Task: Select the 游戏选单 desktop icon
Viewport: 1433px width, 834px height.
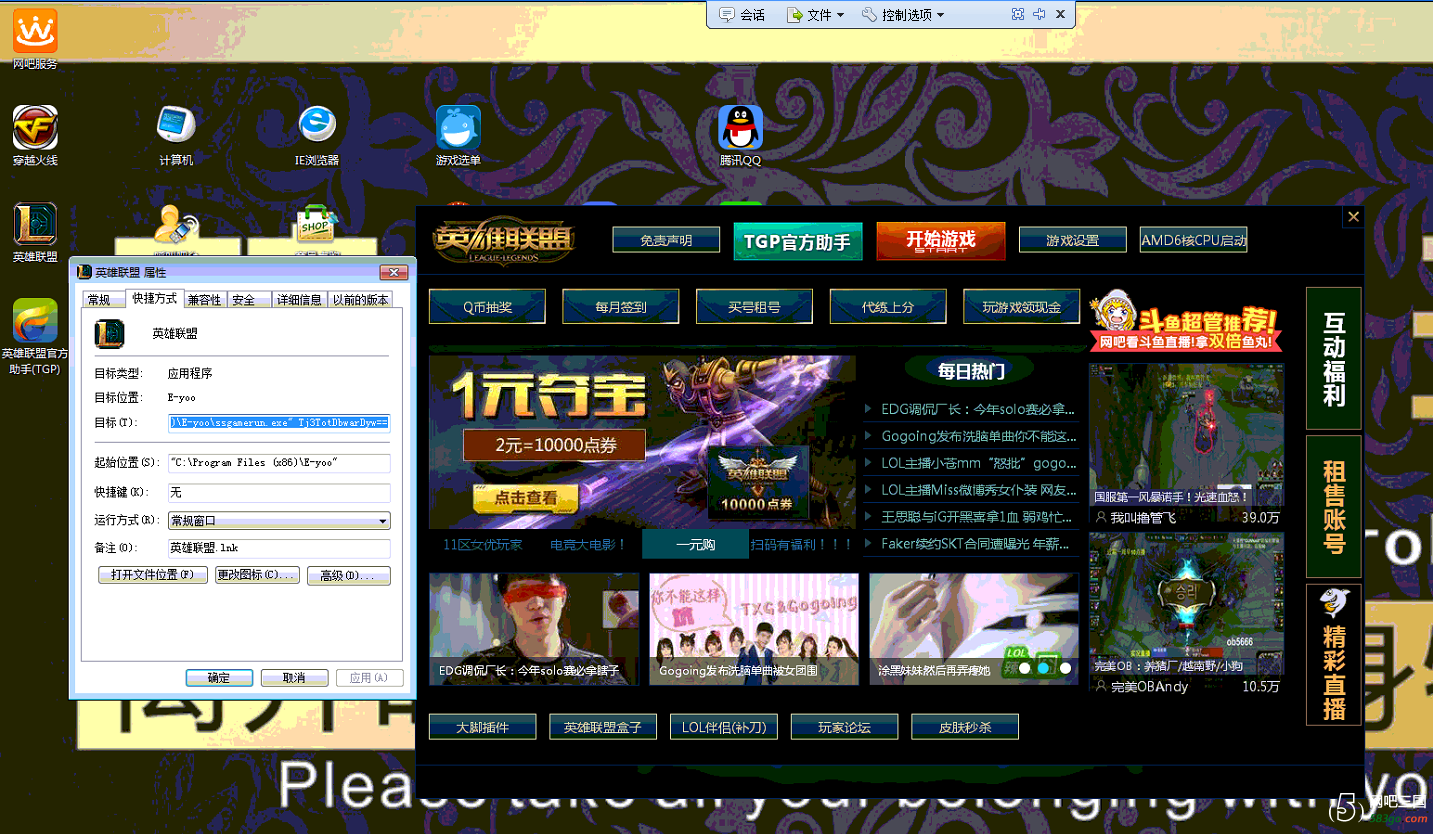Action: tap(458, 135)
